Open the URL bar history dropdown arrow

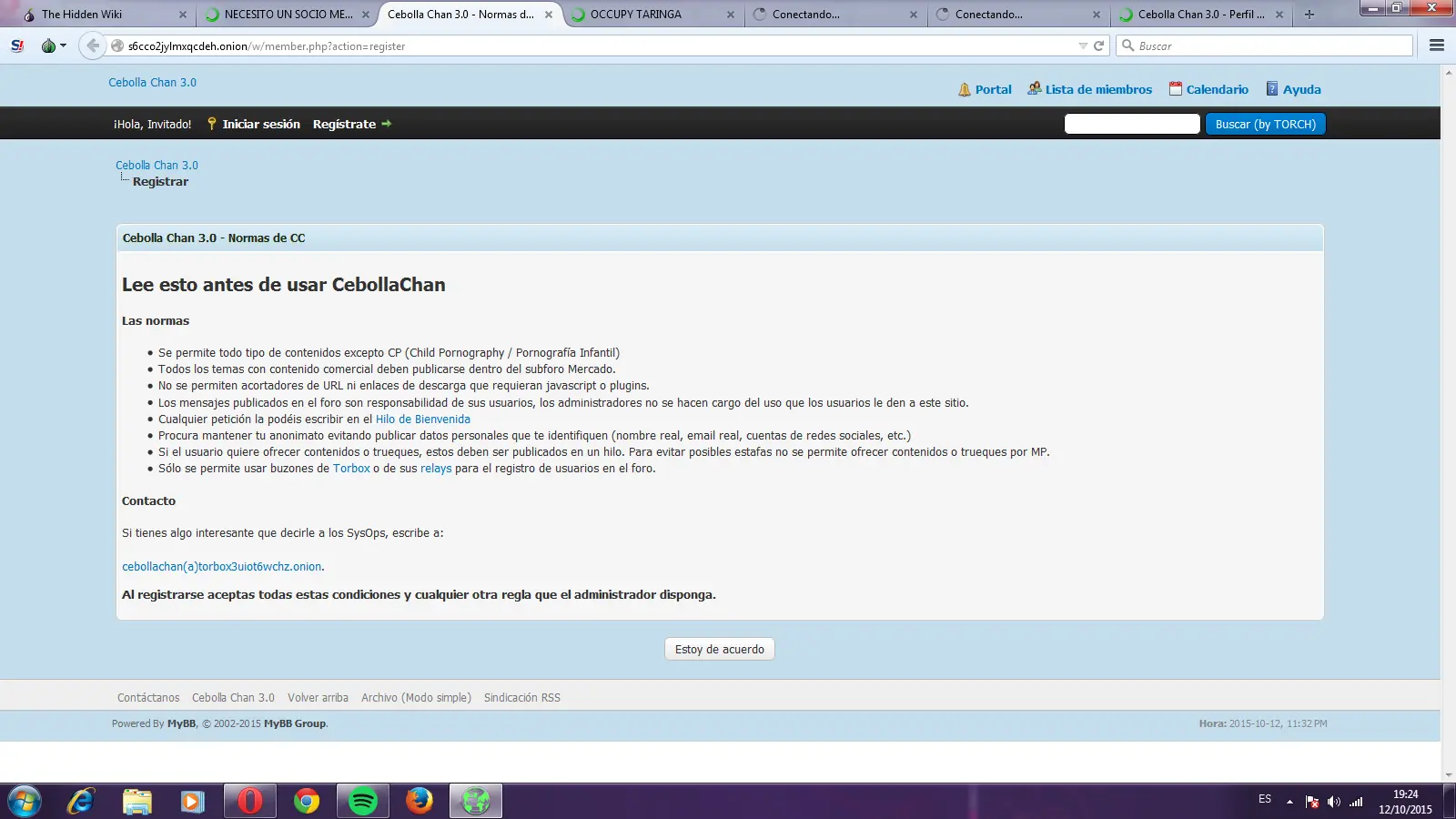(1083, 45)
